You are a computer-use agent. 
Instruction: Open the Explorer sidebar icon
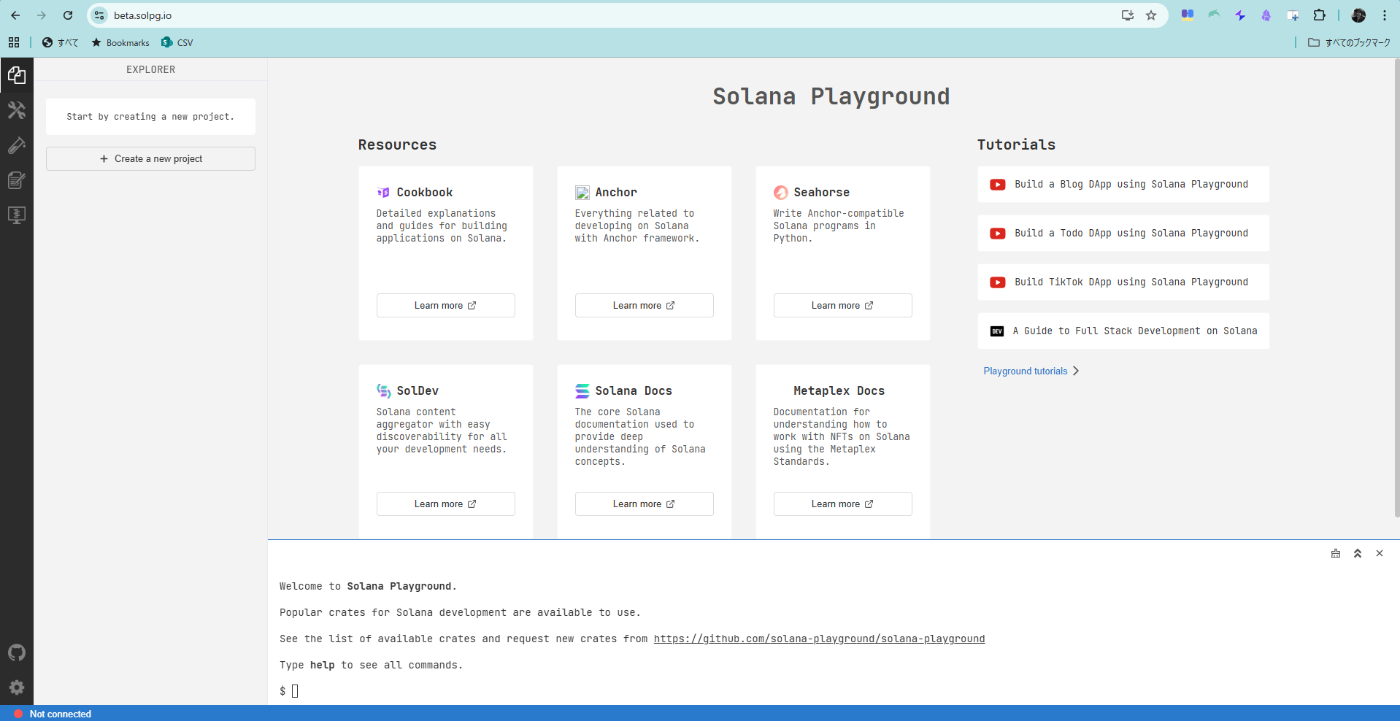(x=16, y=75)
